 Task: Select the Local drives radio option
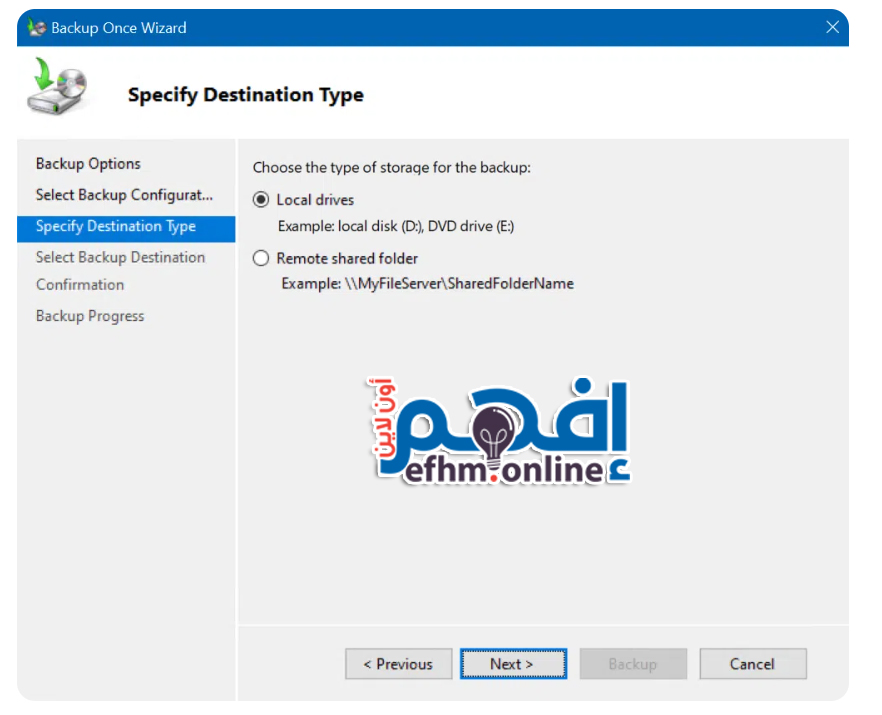pyautogui.click(x=262, y=200)
